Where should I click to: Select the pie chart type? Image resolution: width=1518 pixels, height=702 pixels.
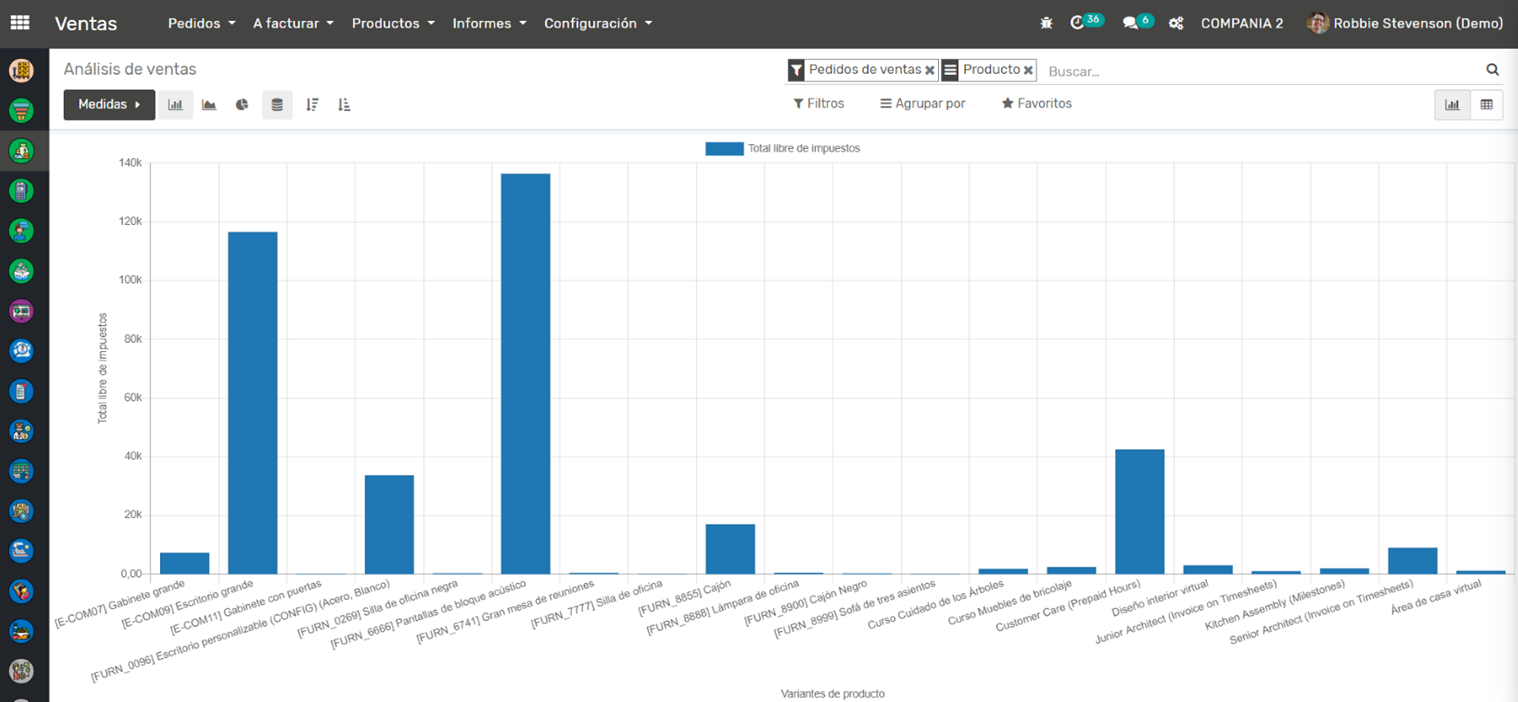tap(242, 105)
